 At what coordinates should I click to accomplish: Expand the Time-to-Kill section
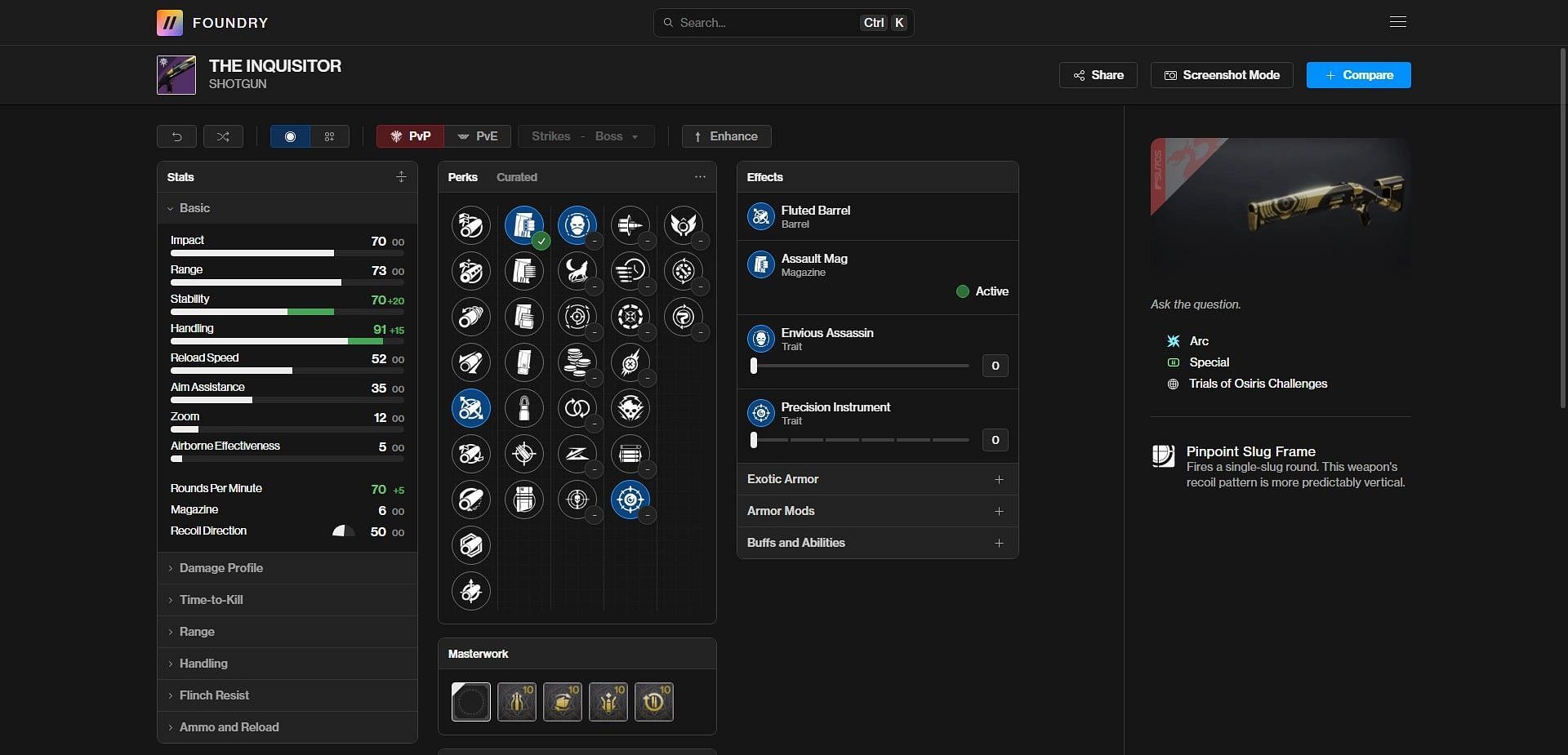[x=287, y=600]
